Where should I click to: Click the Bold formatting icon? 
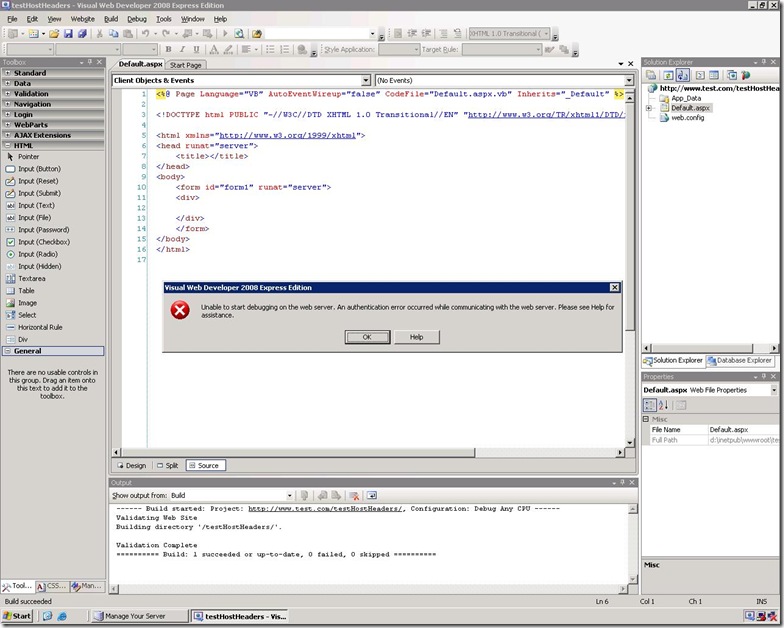[x=168, y=49]
